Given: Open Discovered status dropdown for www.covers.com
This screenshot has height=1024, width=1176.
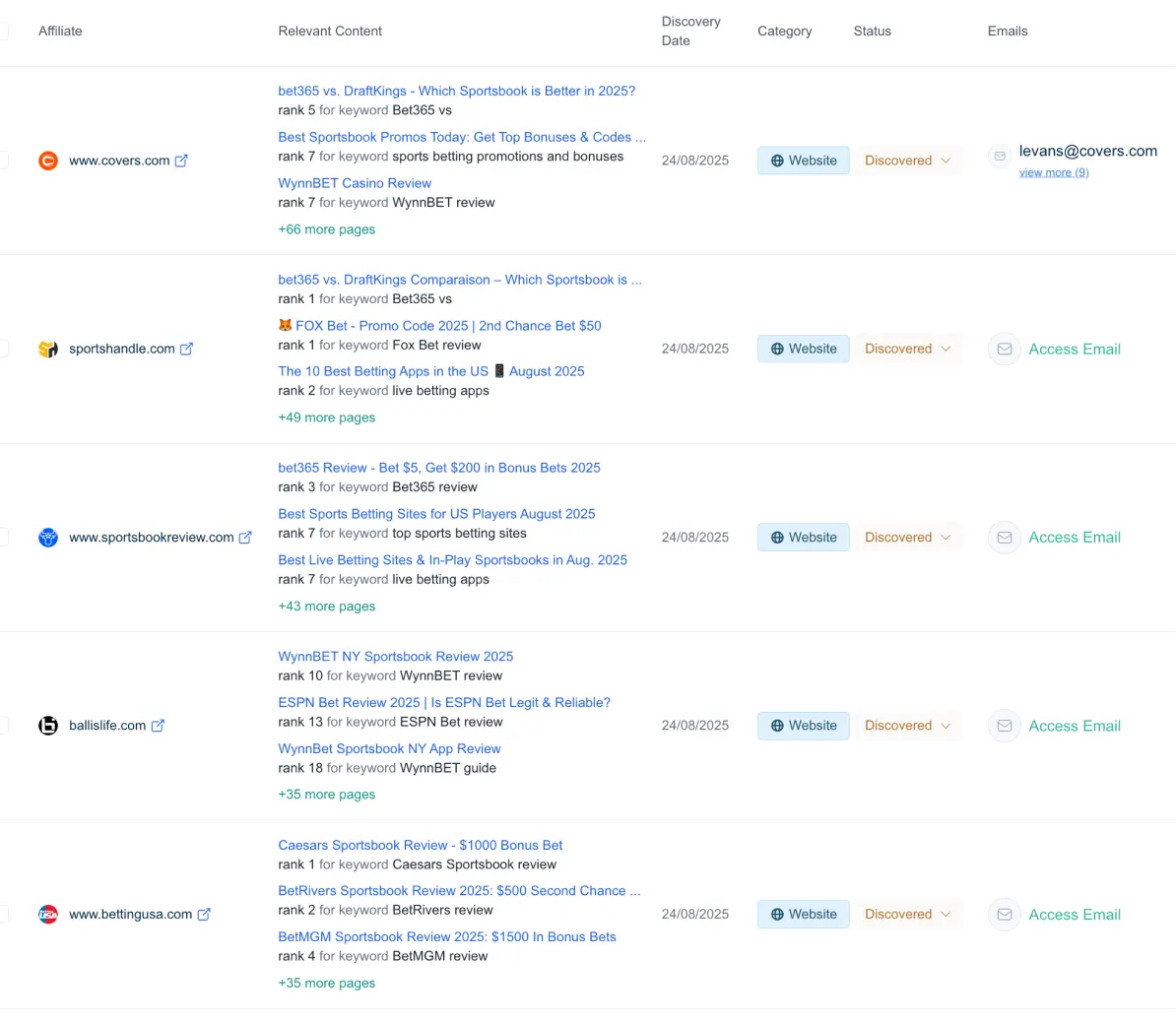Looking at the screenshot, I should coord(908,160).
